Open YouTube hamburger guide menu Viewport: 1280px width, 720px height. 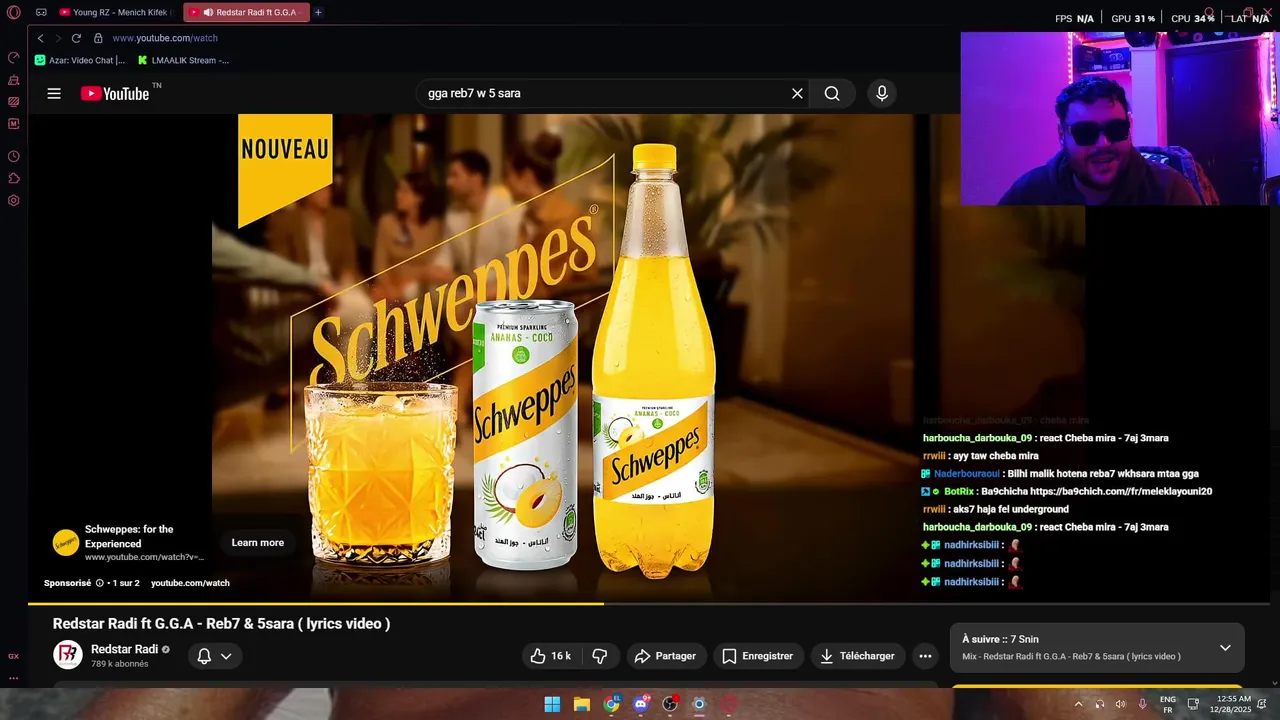(x=54, y=93)
